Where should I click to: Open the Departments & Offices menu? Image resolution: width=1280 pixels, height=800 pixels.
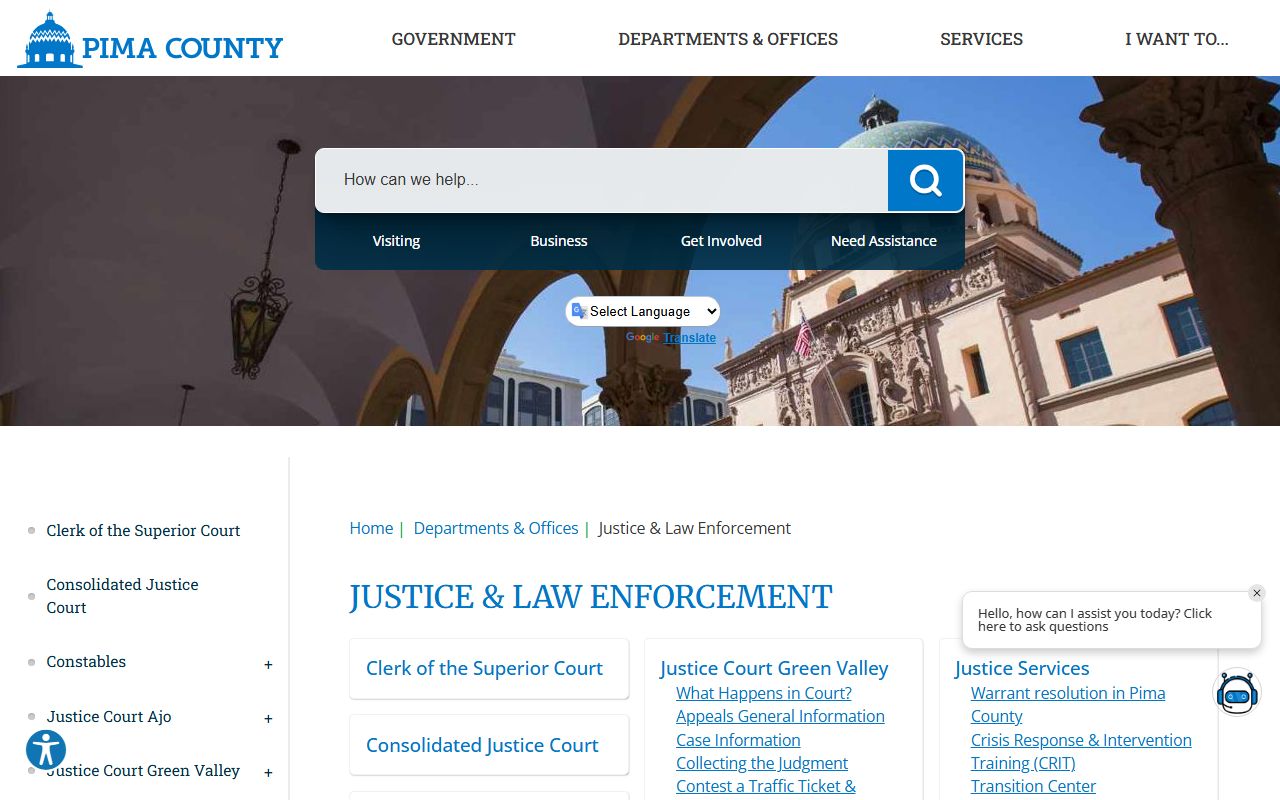click(x=728, y=39)
